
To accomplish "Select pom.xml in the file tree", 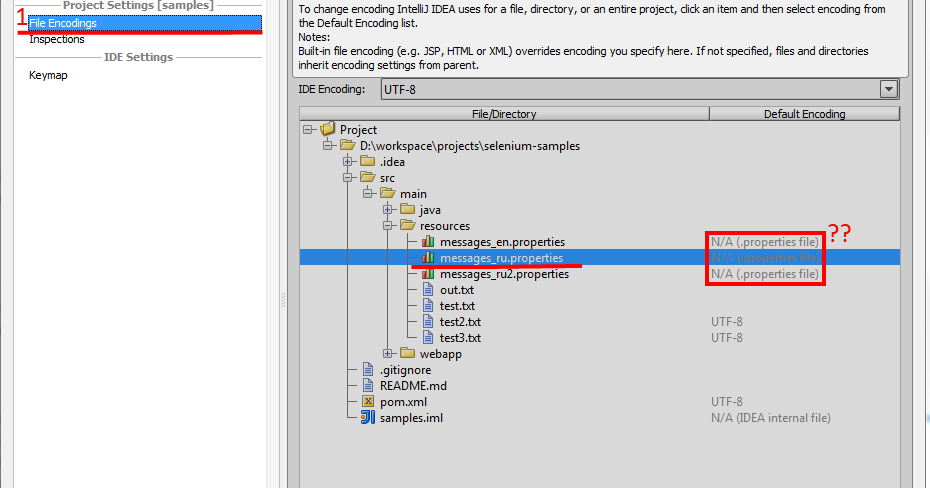I will [x=403, y=402].
